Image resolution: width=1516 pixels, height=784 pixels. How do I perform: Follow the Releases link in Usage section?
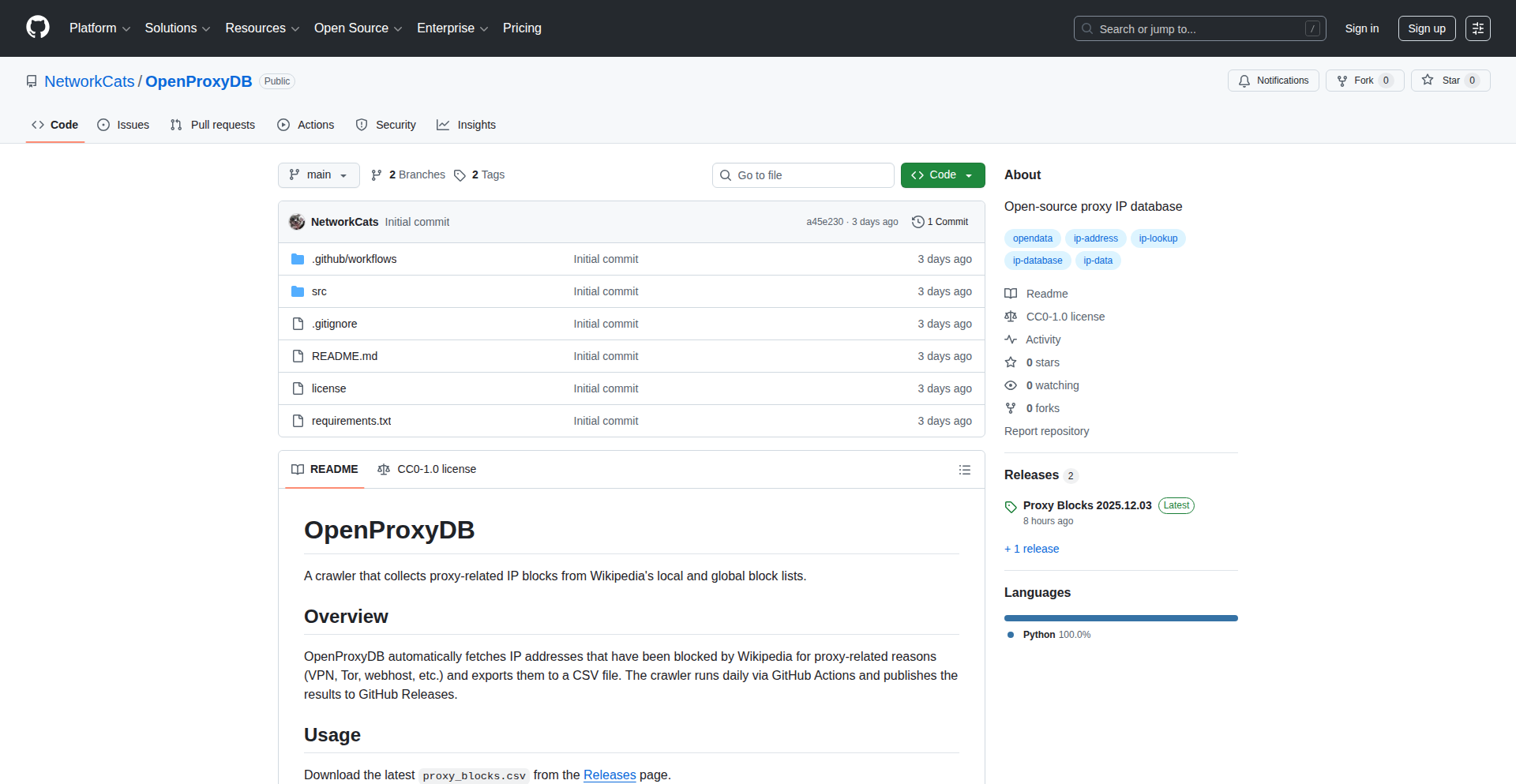610,775
